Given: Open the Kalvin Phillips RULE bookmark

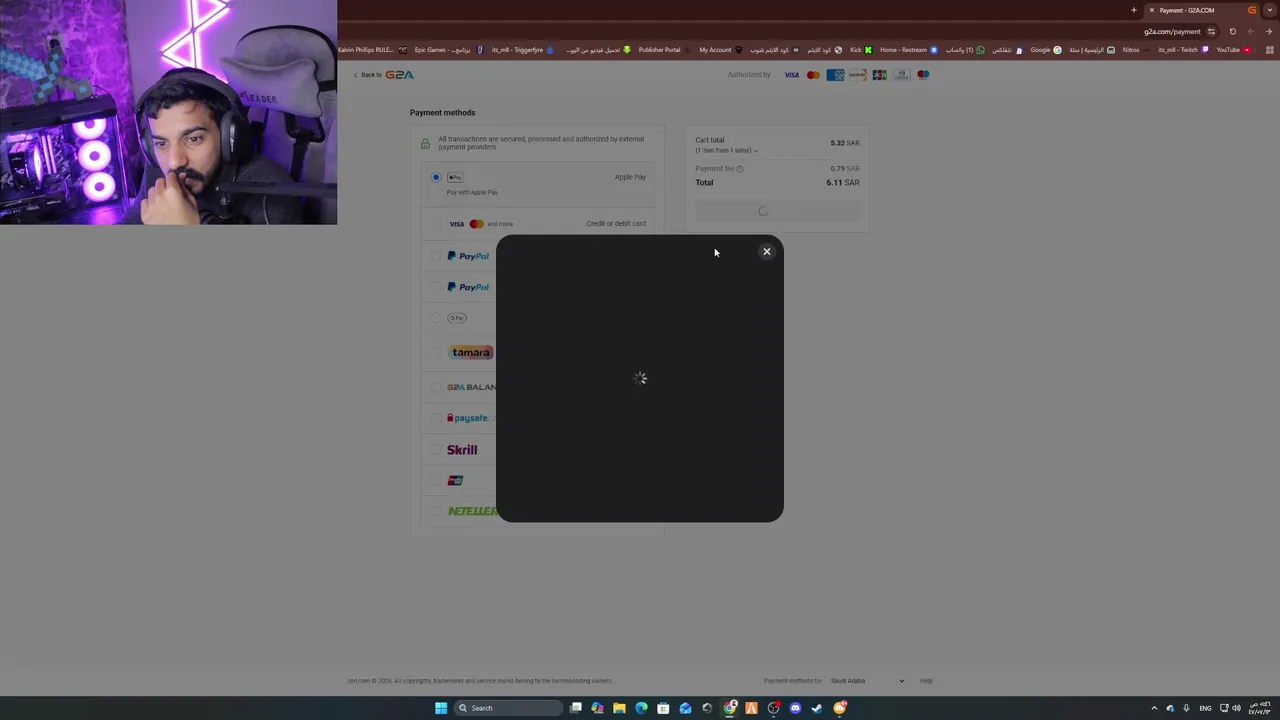Looking at the screenshot, I should coord(371,50).
